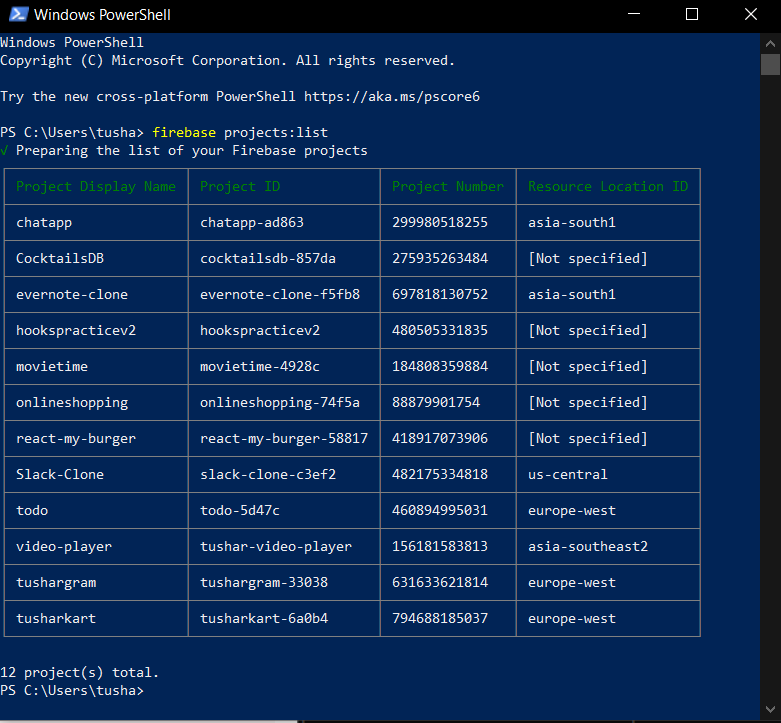The width and height of the screenshot is (781, 723).
Task: Click the 'chatapp-ad863' project ID
Action: [x=252, y=223]
